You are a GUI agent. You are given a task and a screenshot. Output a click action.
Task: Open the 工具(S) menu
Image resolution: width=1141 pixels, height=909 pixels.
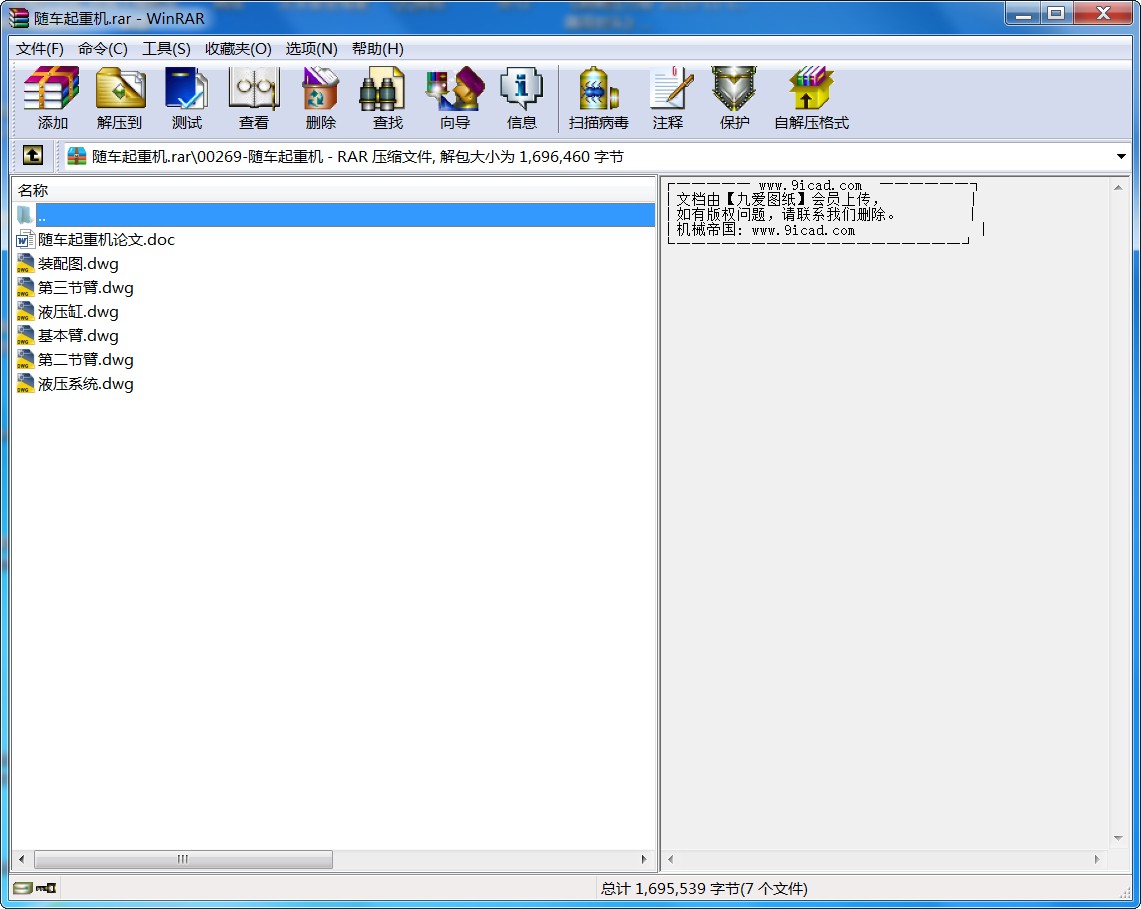(166, 49)
